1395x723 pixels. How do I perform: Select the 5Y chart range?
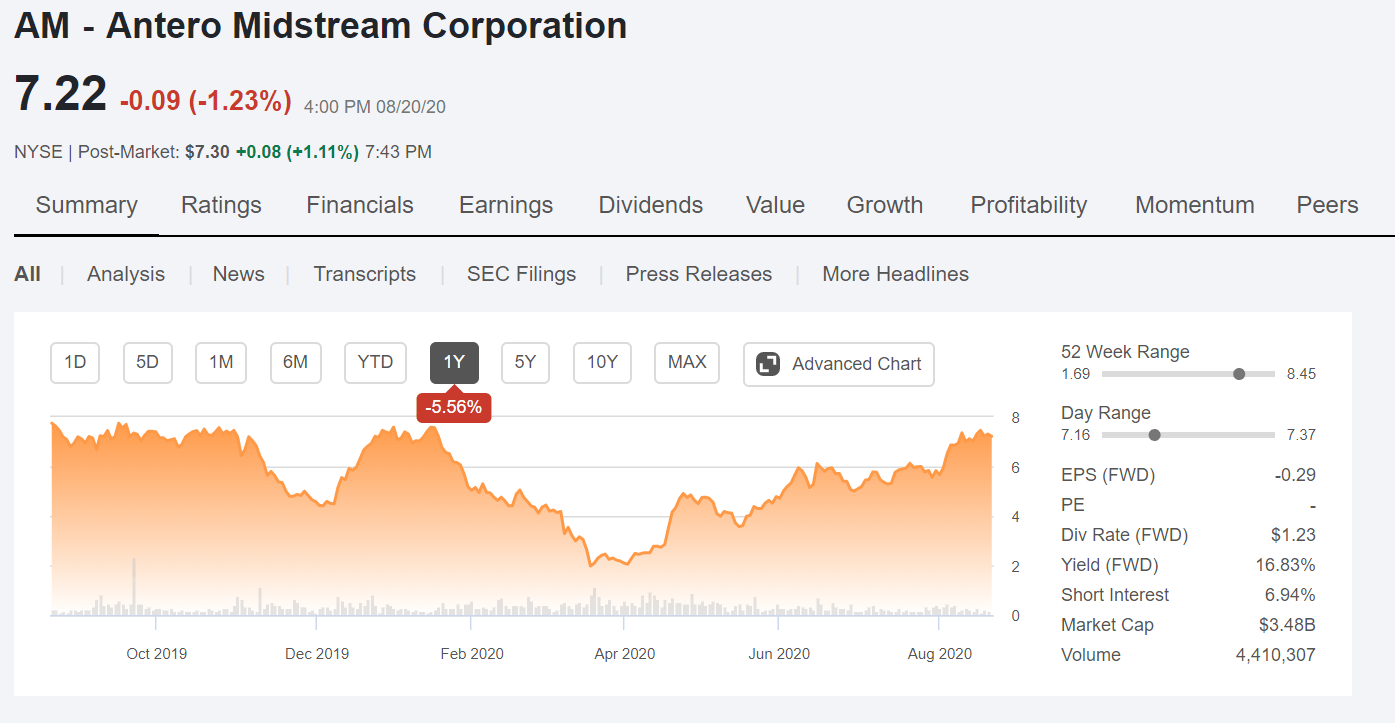525,363
